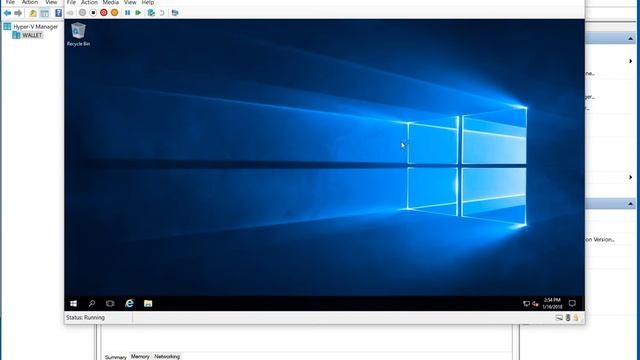Switch to the Memory tab
Image resolution: width=640 pixels, height=360 pixels.
pos(140,356)
